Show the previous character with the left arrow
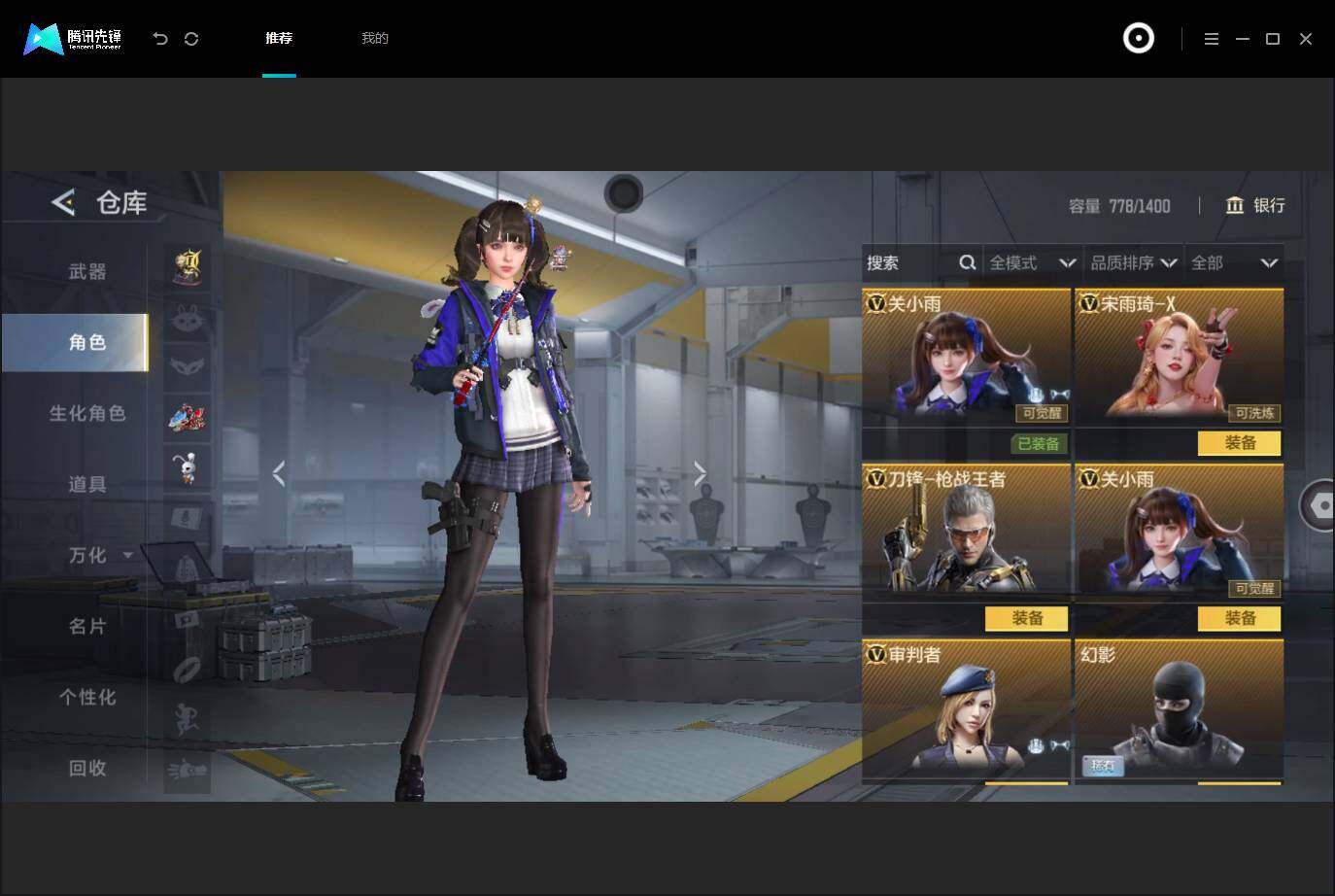The image size is (1335, 896). point(279,473)
